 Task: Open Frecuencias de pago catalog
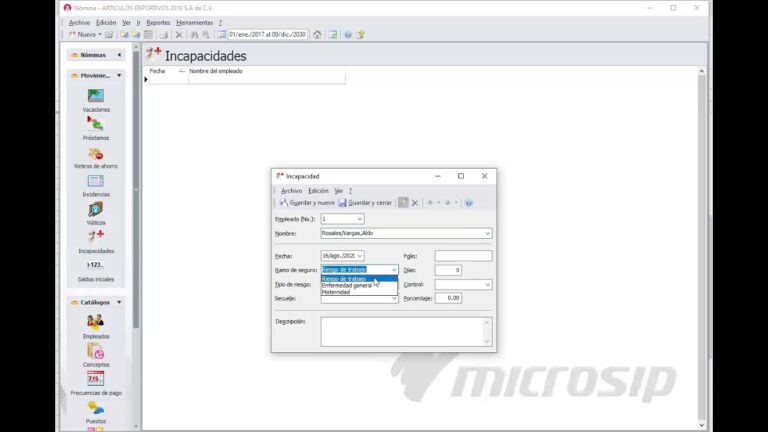[96, 384]
